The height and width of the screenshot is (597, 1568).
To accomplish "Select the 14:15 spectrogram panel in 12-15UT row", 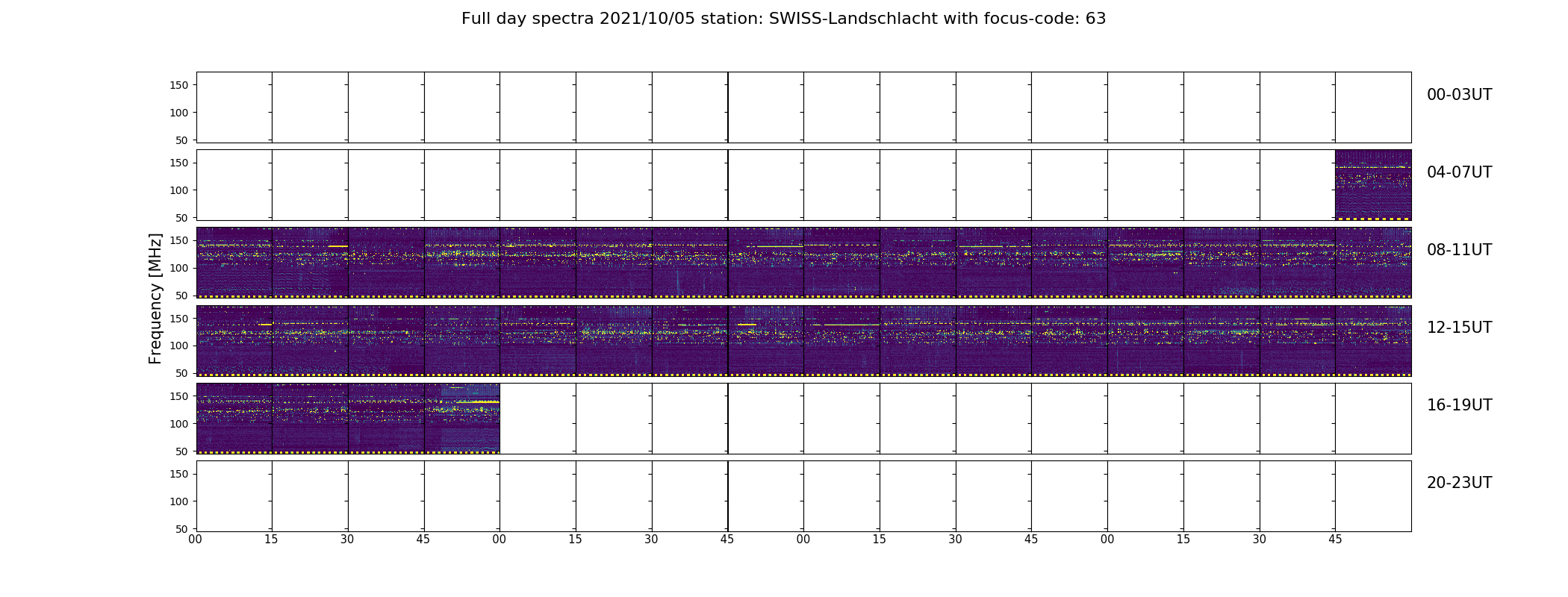I will pos(918,340).
